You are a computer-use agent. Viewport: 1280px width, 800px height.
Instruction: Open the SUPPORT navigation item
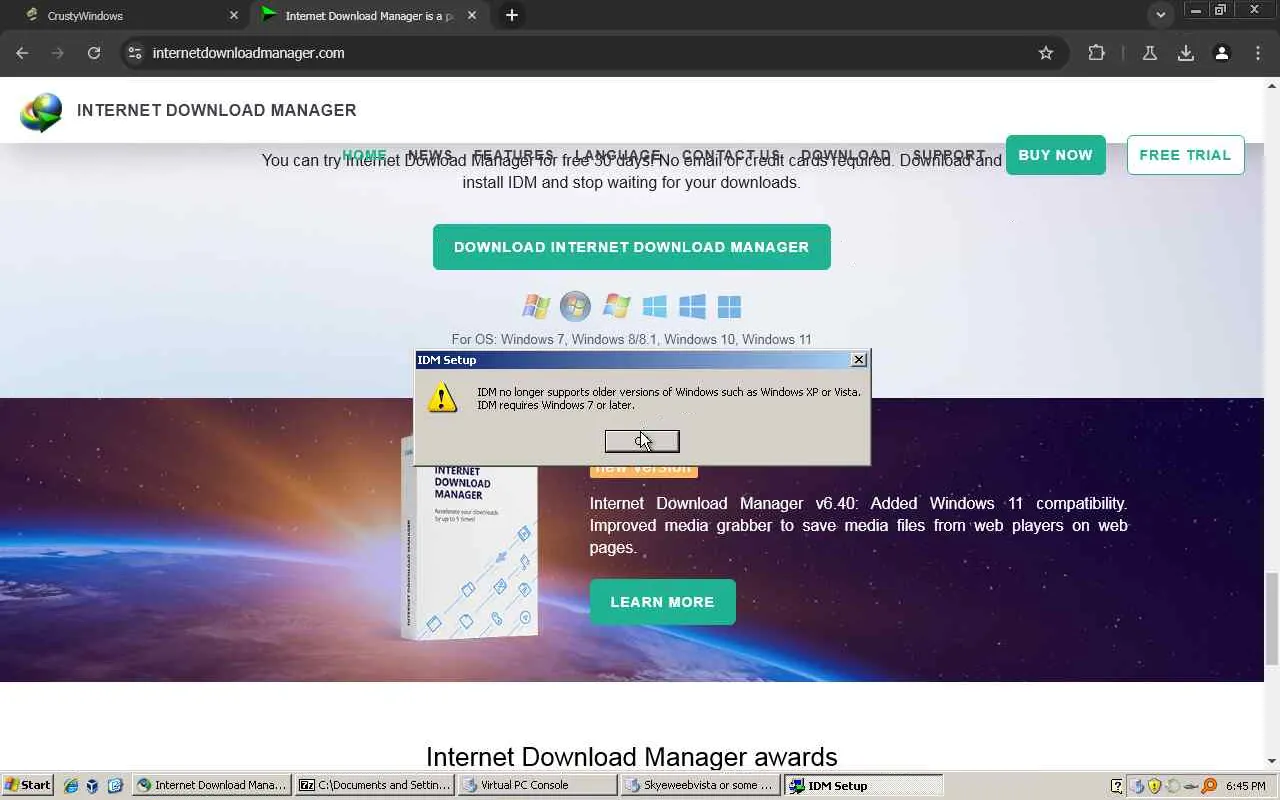tap(949, 156)
